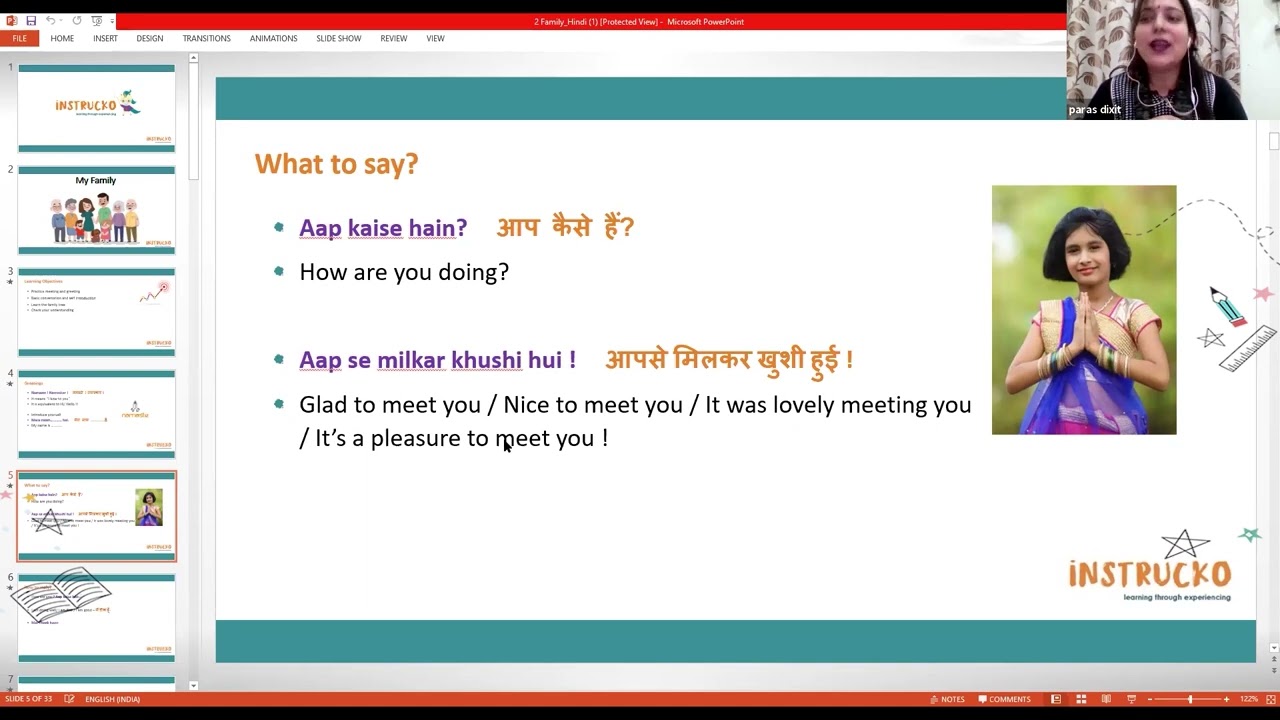Click the Hindi text 'आप कैसे हैं?'

click(565, 227)
